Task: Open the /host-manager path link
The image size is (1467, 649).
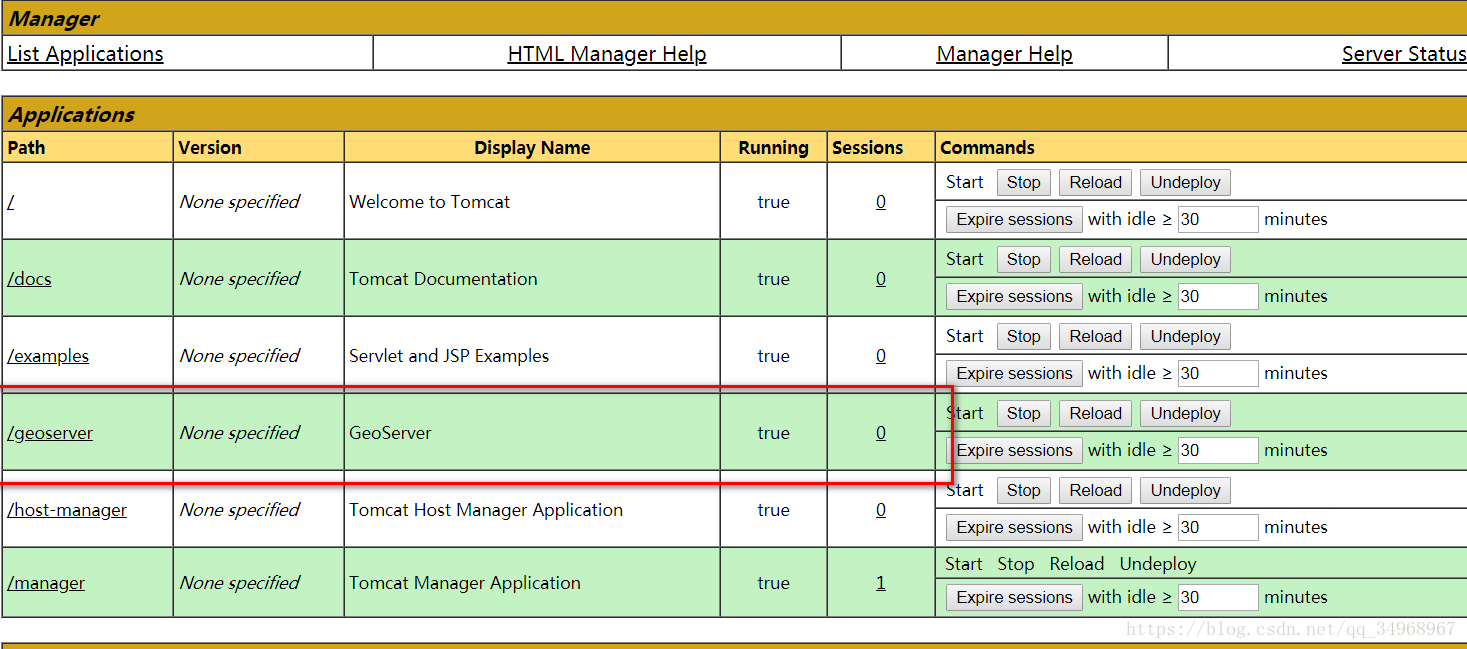Action: pos(67,510)
